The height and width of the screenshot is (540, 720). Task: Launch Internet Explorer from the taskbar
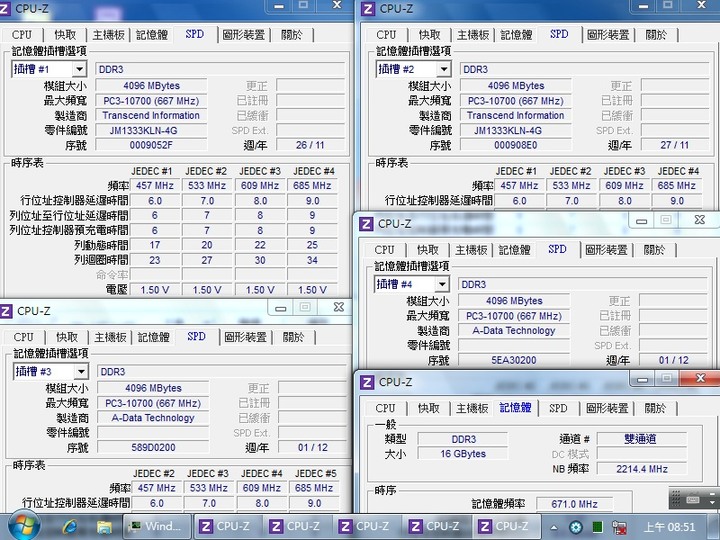click(70, 527)
